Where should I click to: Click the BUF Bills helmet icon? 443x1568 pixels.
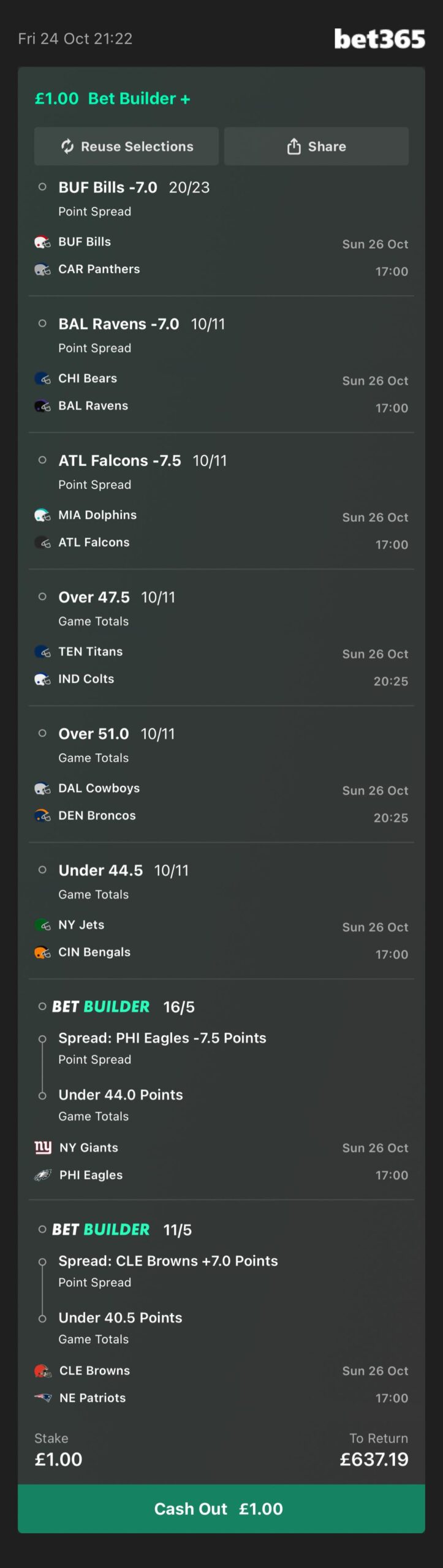point(42,242)
